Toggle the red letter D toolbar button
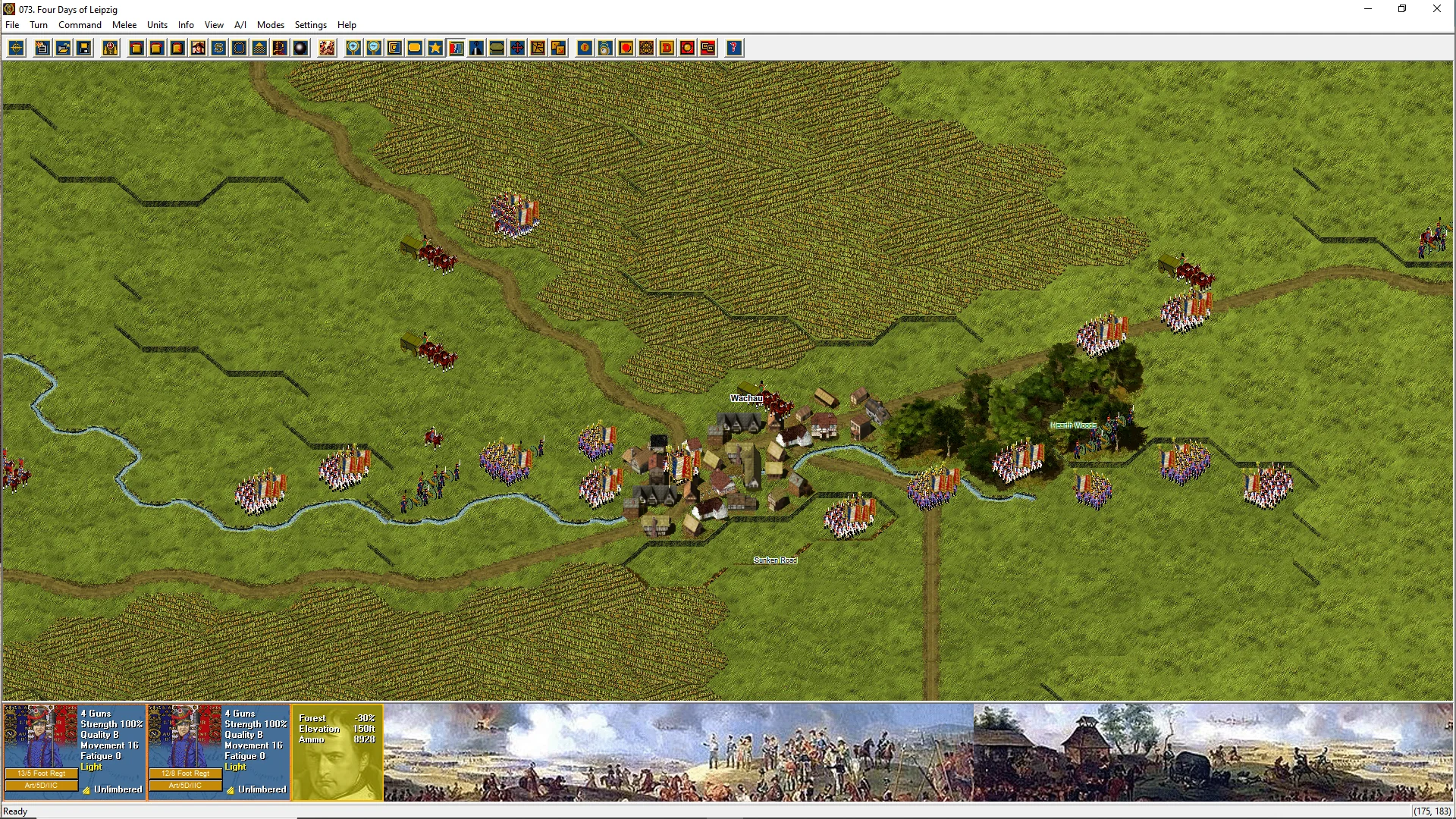Screen dimensions: 1456x819 tap(667, 48)
